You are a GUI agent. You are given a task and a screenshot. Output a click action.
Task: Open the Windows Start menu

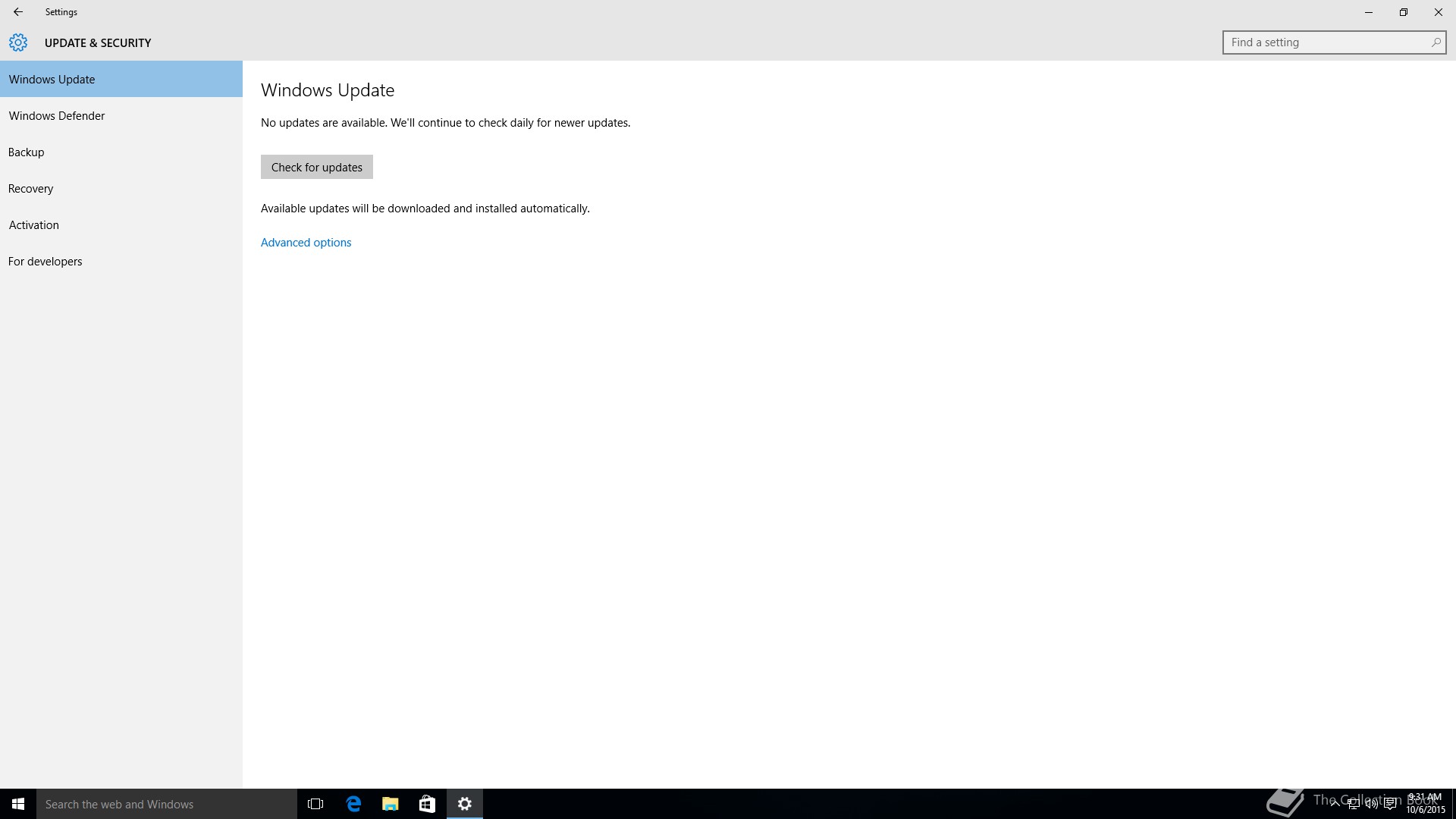coord(18,804)
